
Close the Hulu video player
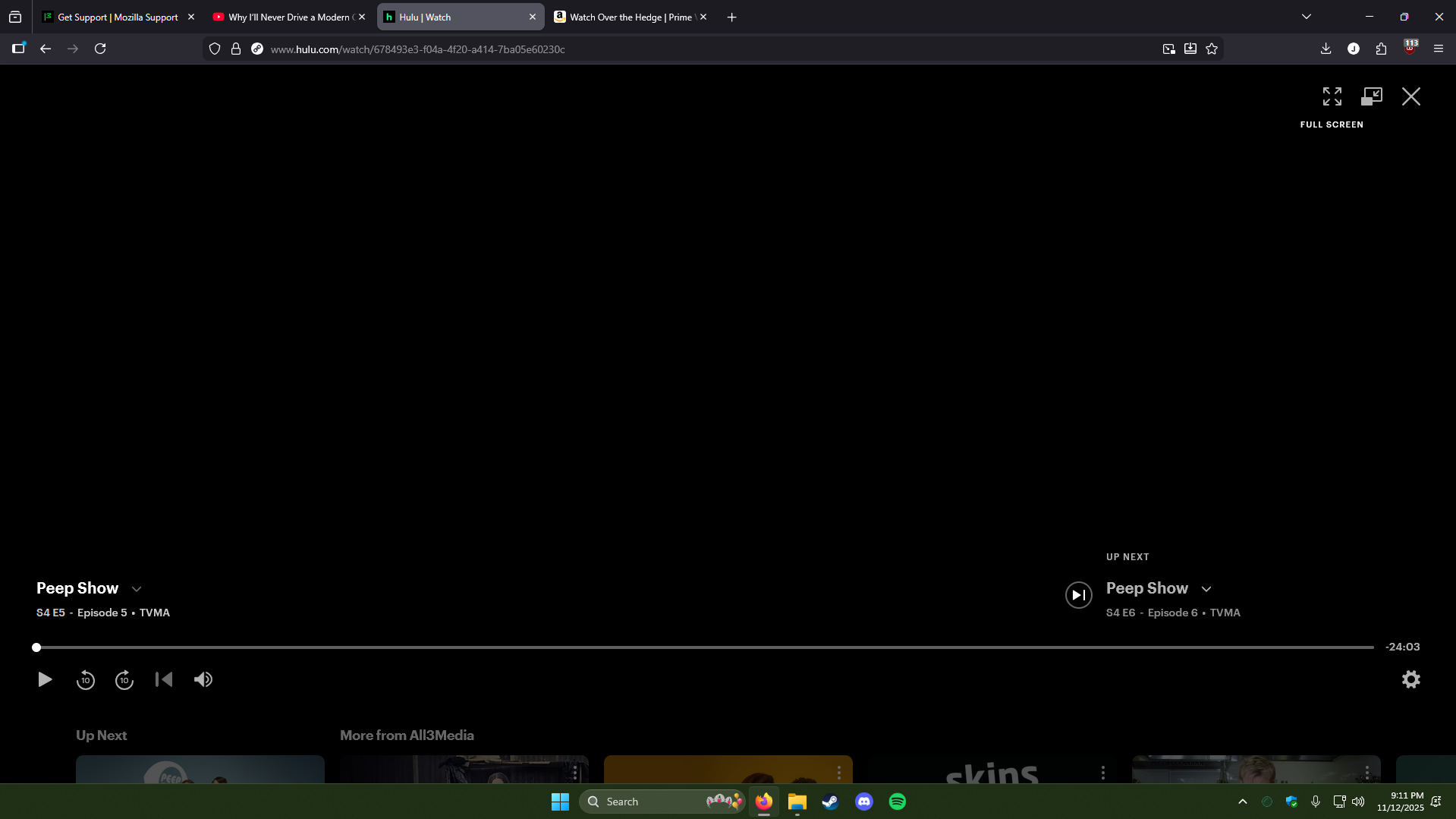(x=1411, y=96)
